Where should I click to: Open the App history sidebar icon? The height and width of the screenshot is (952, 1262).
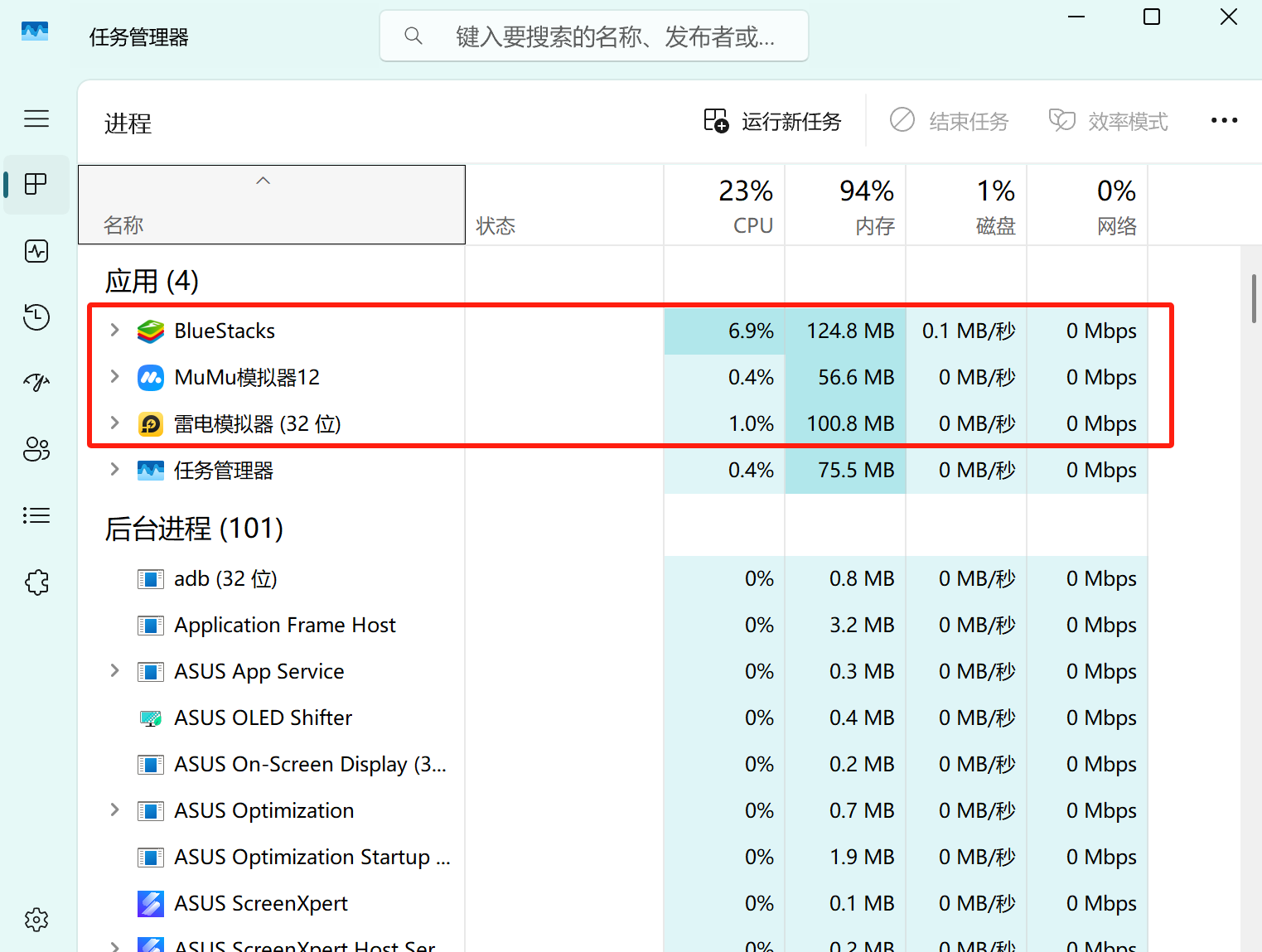coord(36,317)
